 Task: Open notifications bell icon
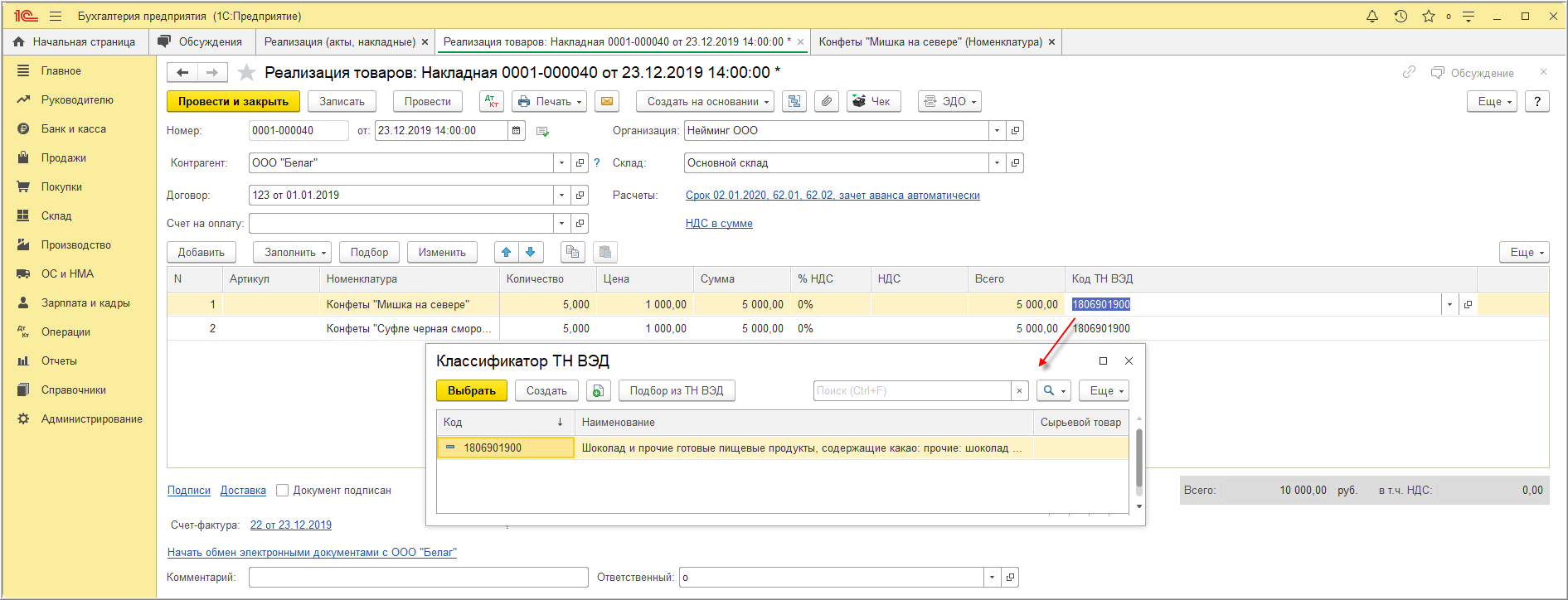[x=1372, y=16]
